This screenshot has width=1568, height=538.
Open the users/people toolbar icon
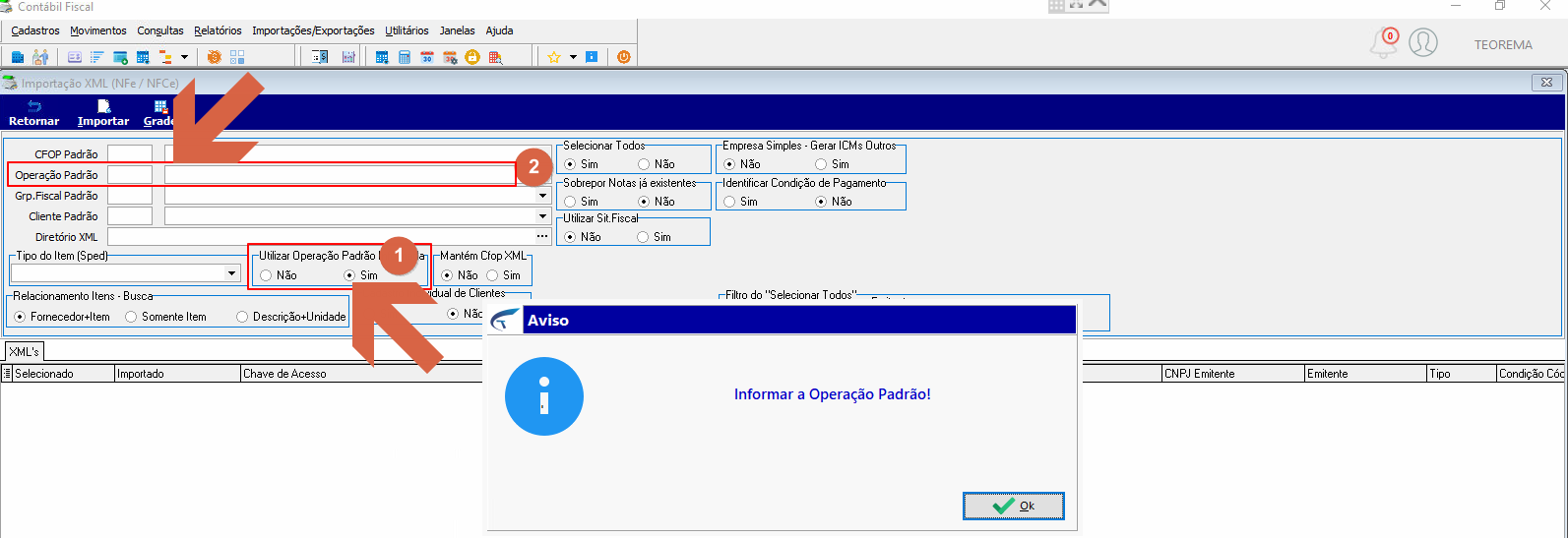(x=40, y=57)
